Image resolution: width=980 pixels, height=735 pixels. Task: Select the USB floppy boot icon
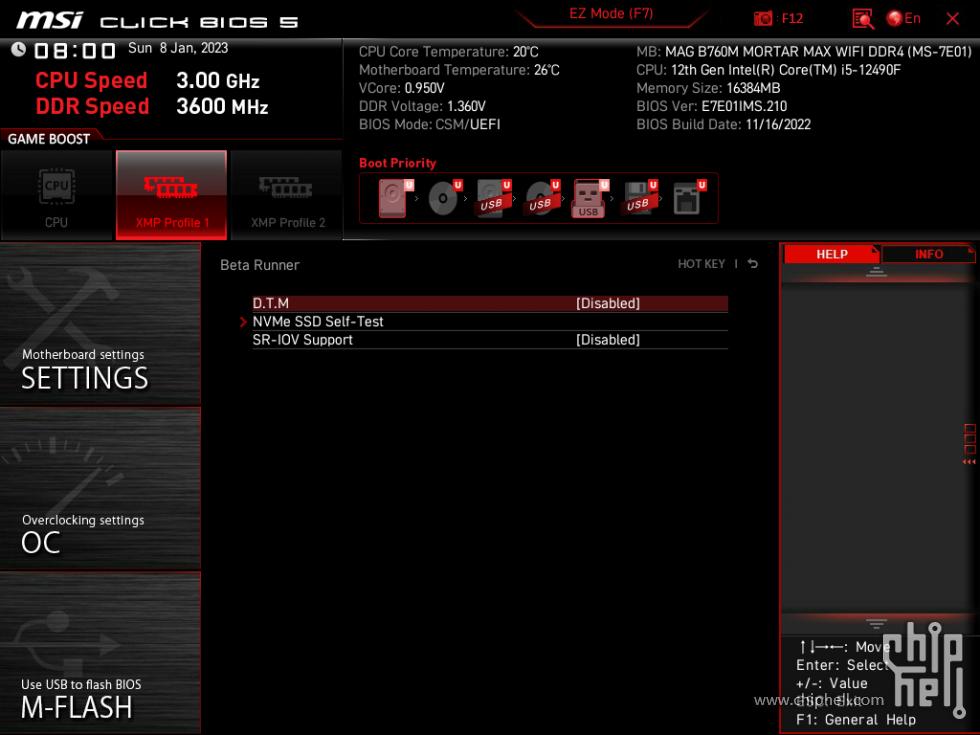(638, 197)
